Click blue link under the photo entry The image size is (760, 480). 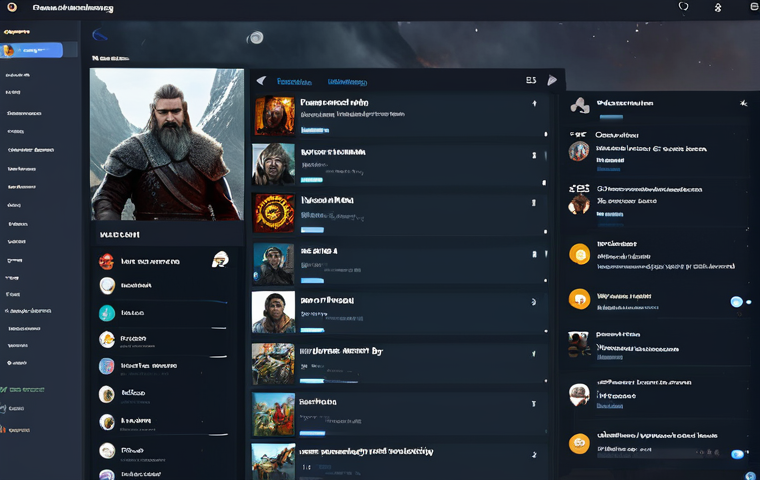(610, 357)
